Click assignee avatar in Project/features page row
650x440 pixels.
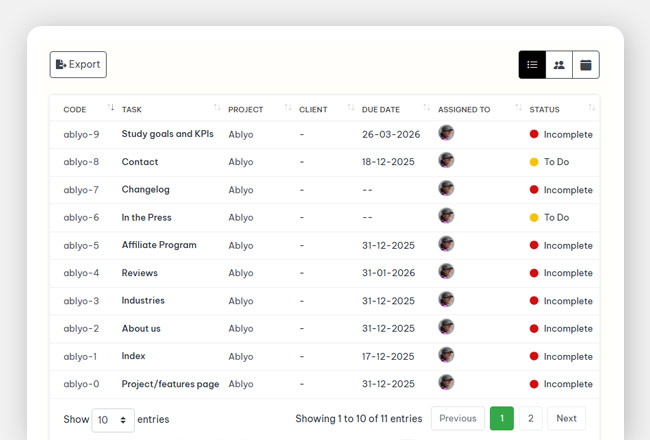coord(446,382)
